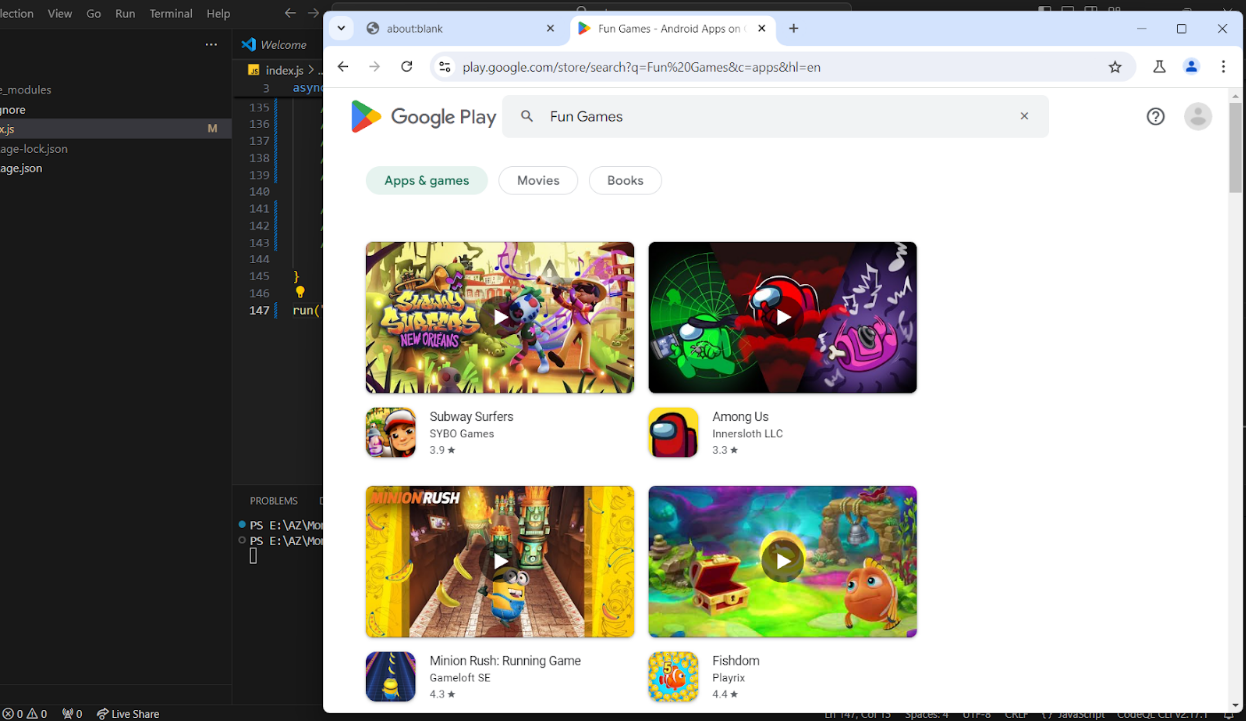Expand the breadcrumb next to index.js
This screenshot has height=721, width=1246.
[x=312, y=69]
